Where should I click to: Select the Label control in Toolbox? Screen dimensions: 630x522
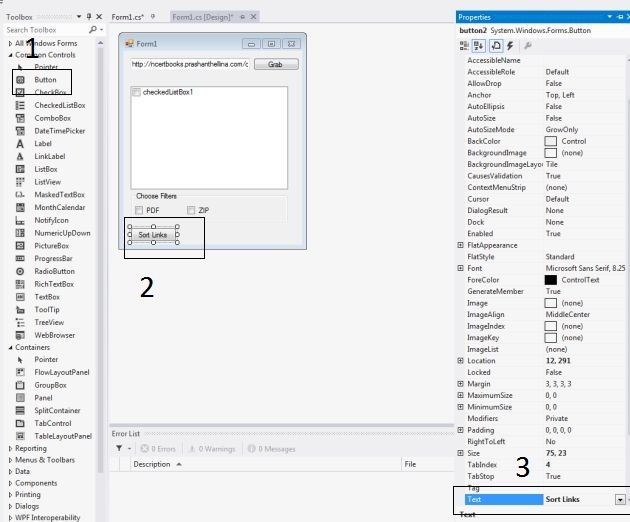click(43, 144)
